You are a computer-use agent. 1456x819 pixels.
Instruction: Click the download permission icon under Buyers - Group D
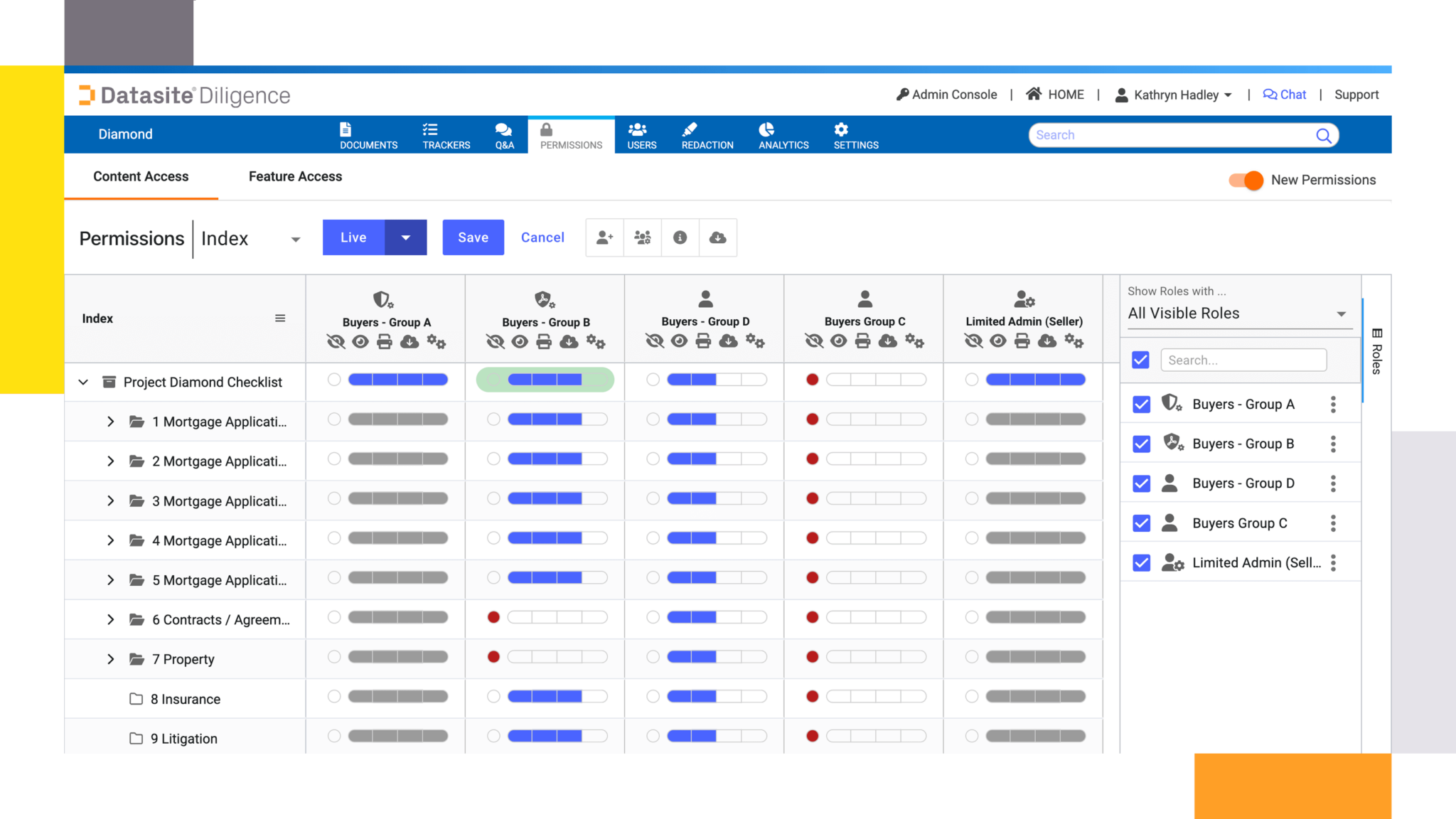tap(728, 341)
